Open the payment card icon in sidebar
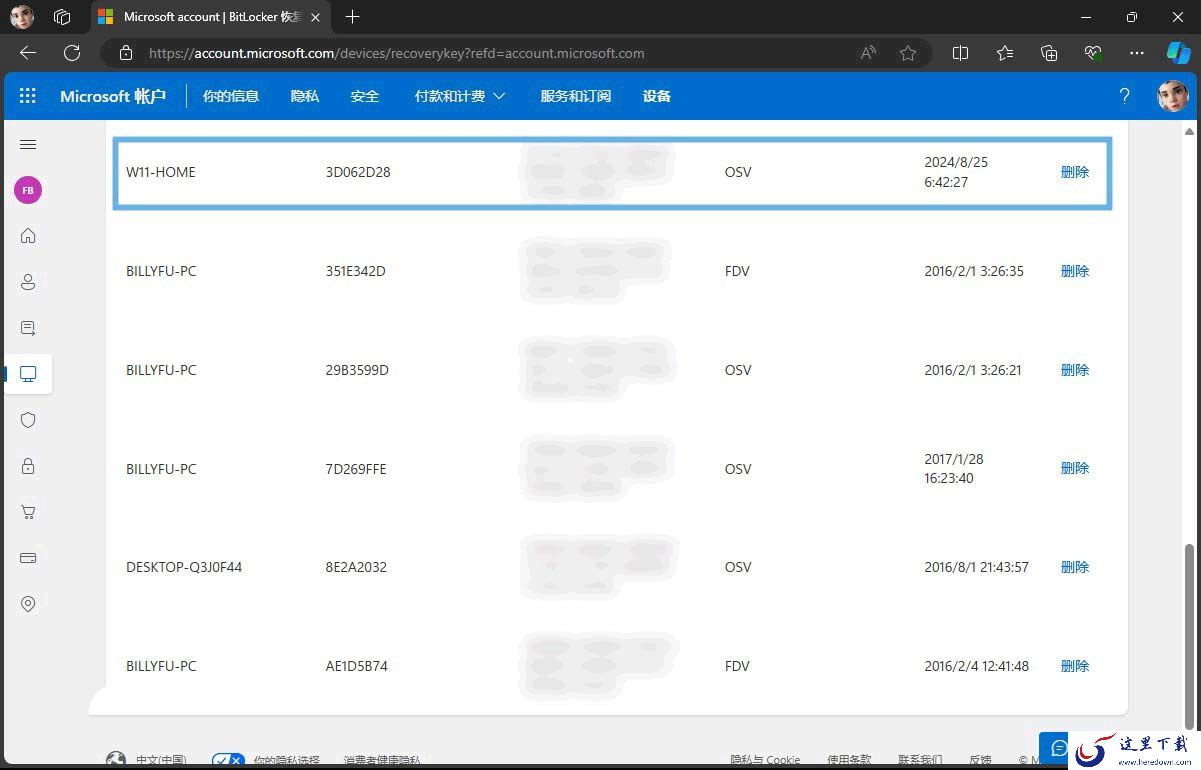The image size is (1201, 770). pos(28,558)
